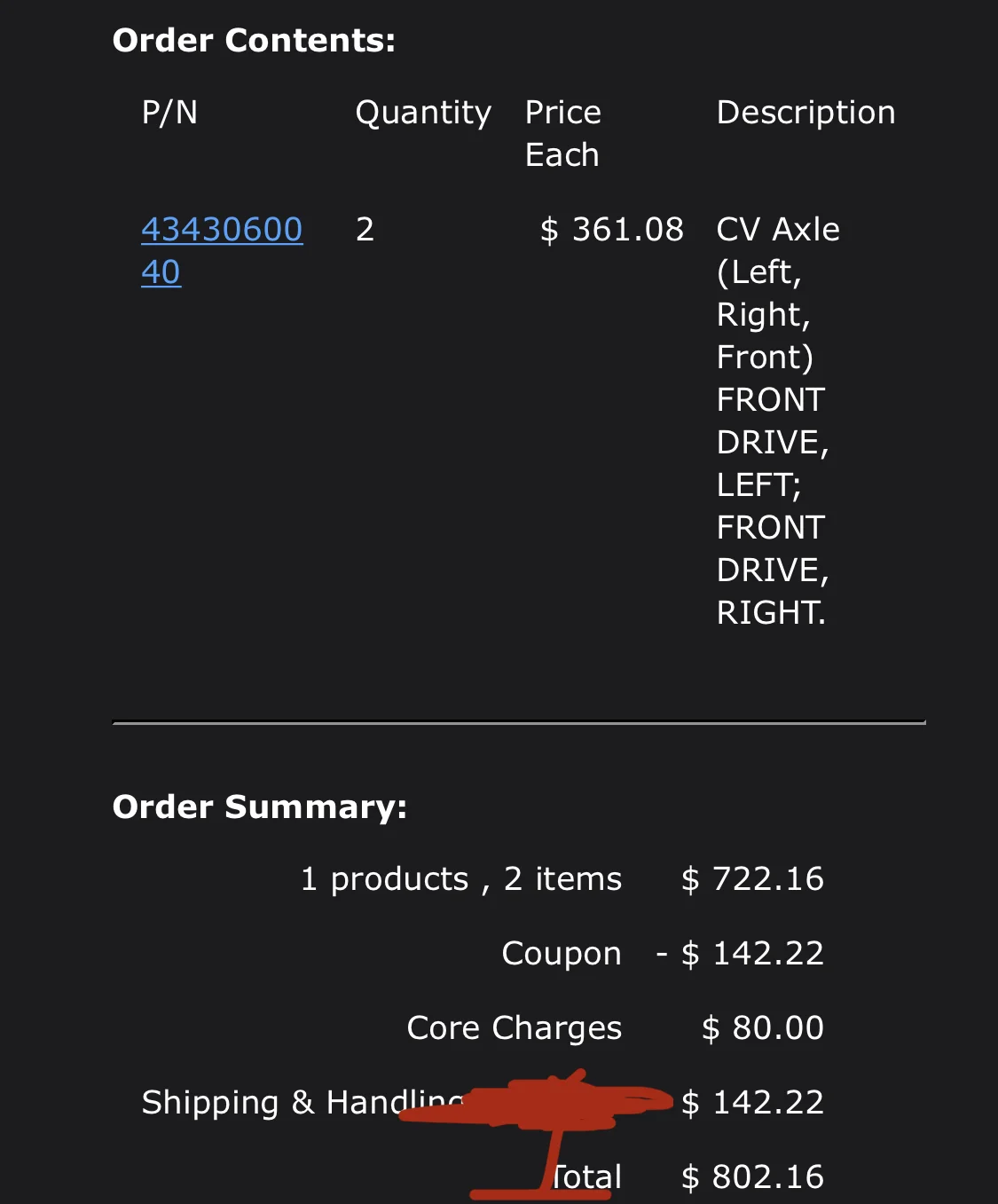The image size is (998, 1204).
Task: Click the horizontal divider below order contents
Action: click(519, 723)
